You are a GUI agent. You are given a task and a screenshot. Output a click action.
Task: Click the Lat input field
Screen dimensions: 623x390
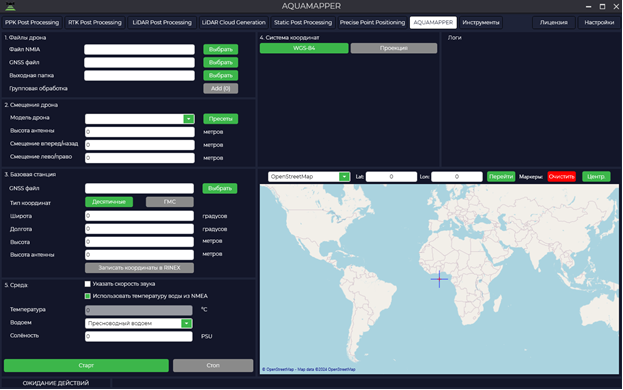(391, 177)
